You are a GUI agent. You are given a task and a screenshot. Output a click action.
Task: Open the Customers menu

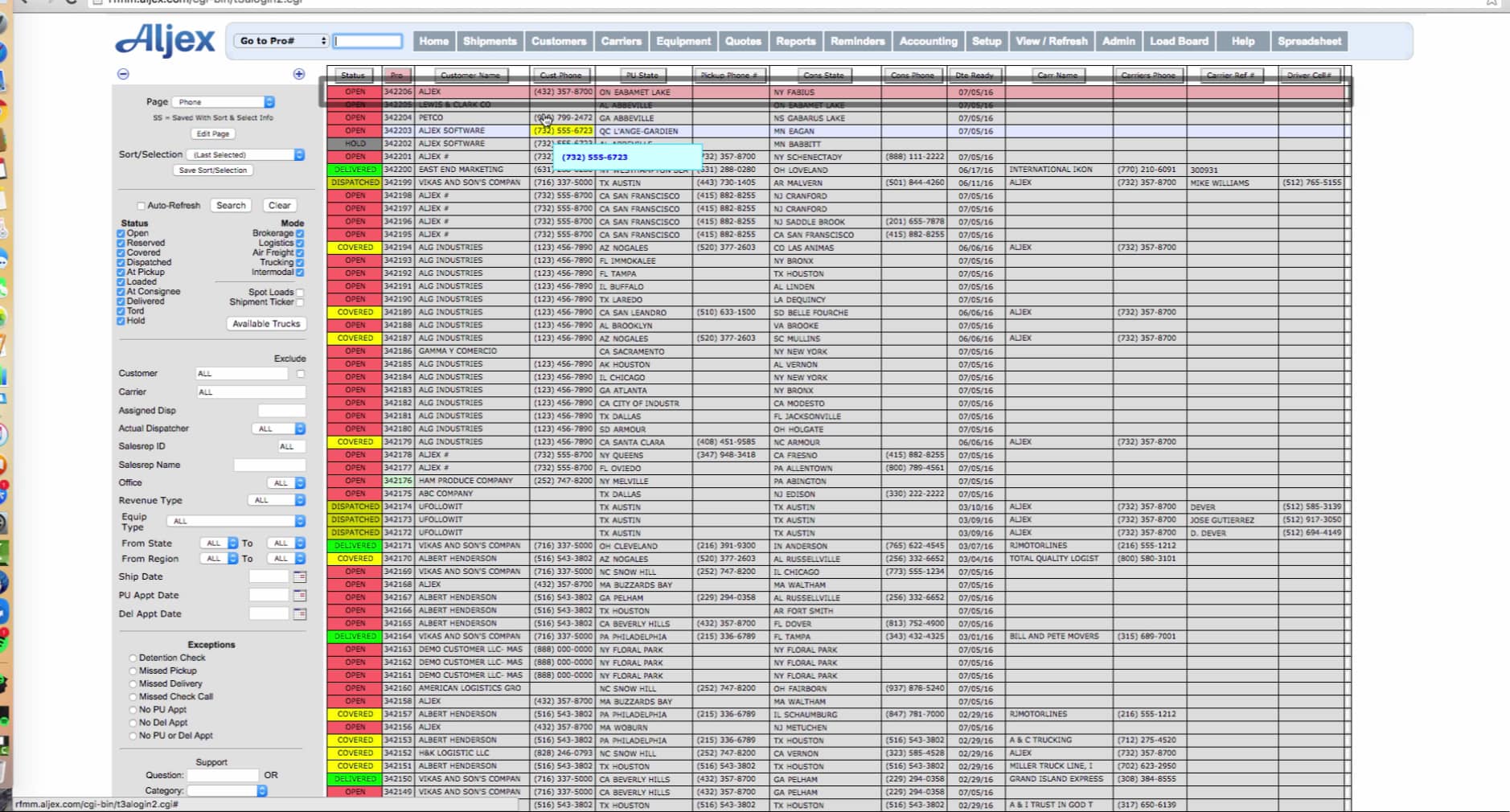click(559, 41)
